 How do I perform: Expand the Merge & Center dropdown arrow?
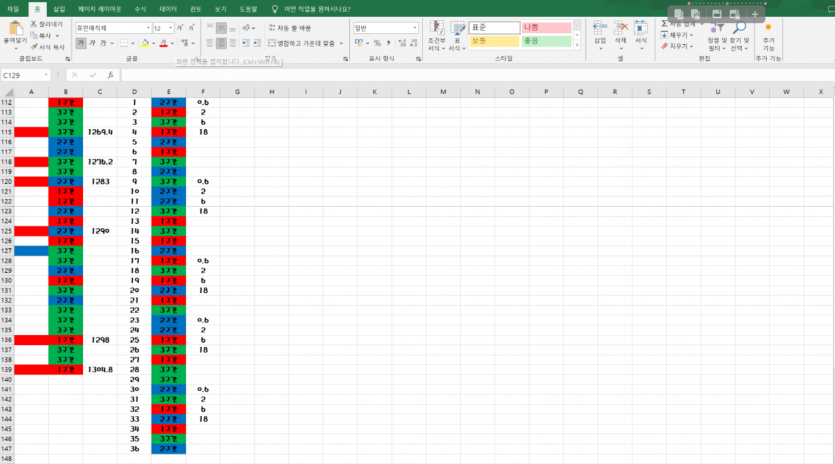click(x=341, y=43)
